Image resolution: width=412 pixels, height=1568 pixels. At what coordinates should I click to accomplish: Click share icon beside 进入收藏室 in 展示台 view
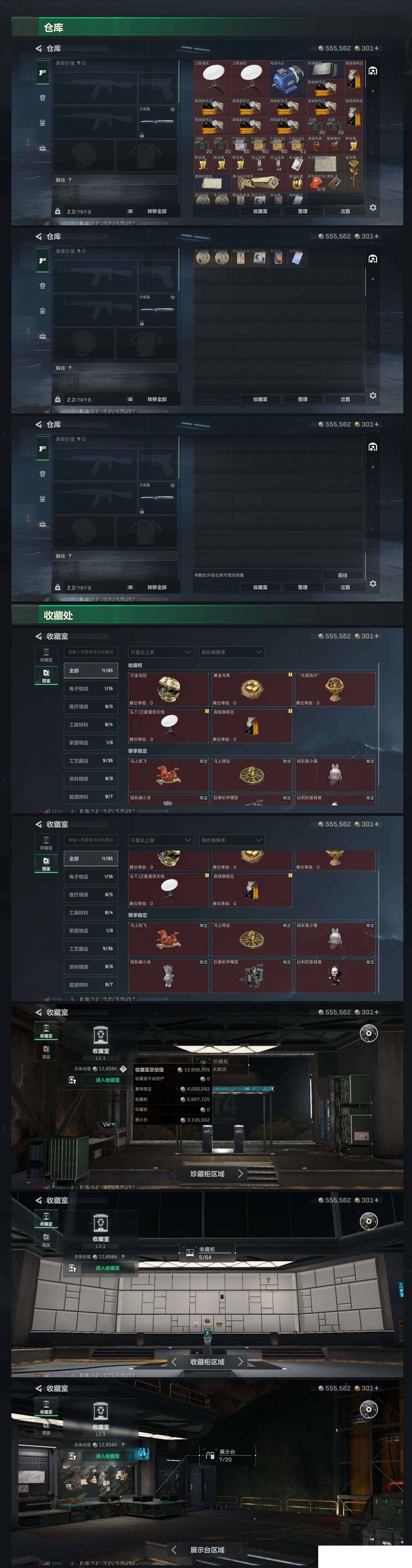(x=72, y=1455)
